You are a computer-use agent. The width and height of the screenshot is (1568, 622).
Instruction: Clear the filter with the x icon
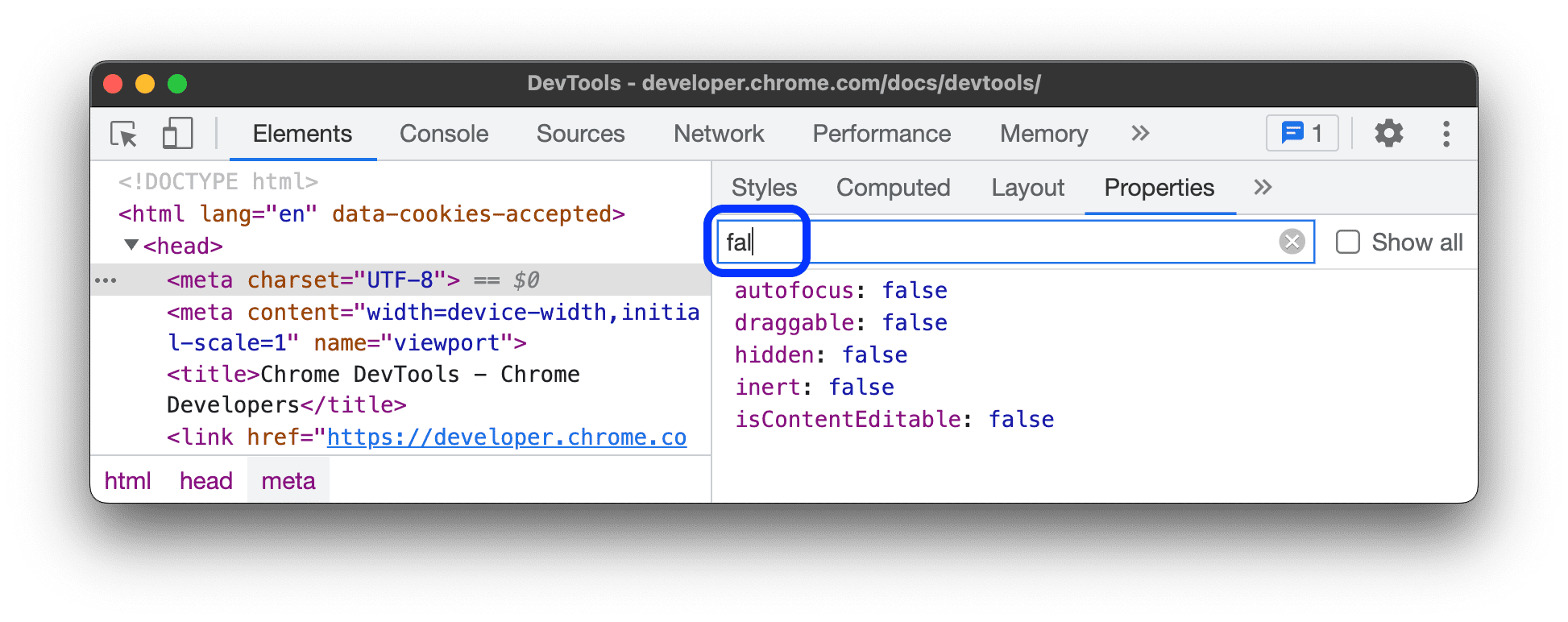[x=1292, y=241]
